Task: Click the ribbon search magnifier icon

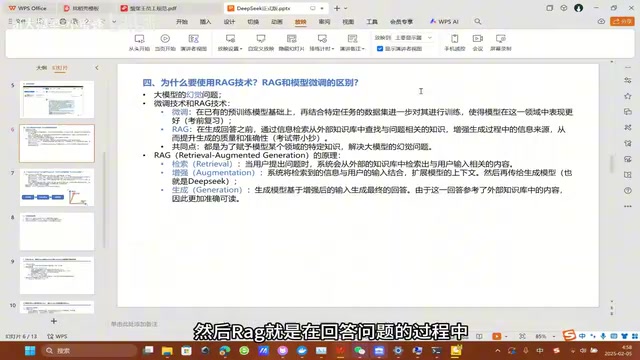Action: click(x=478, y=21)
